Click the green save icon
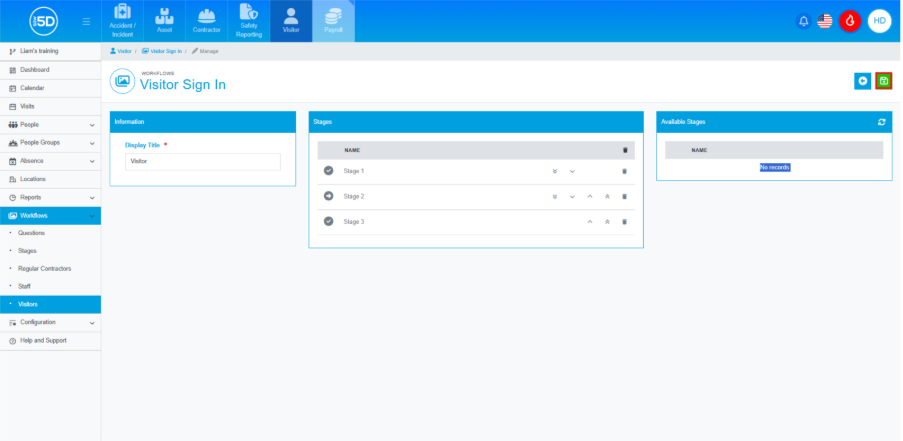Image resolution: width=903 pixels, height=441 pixels. click(x=883, y=81)
